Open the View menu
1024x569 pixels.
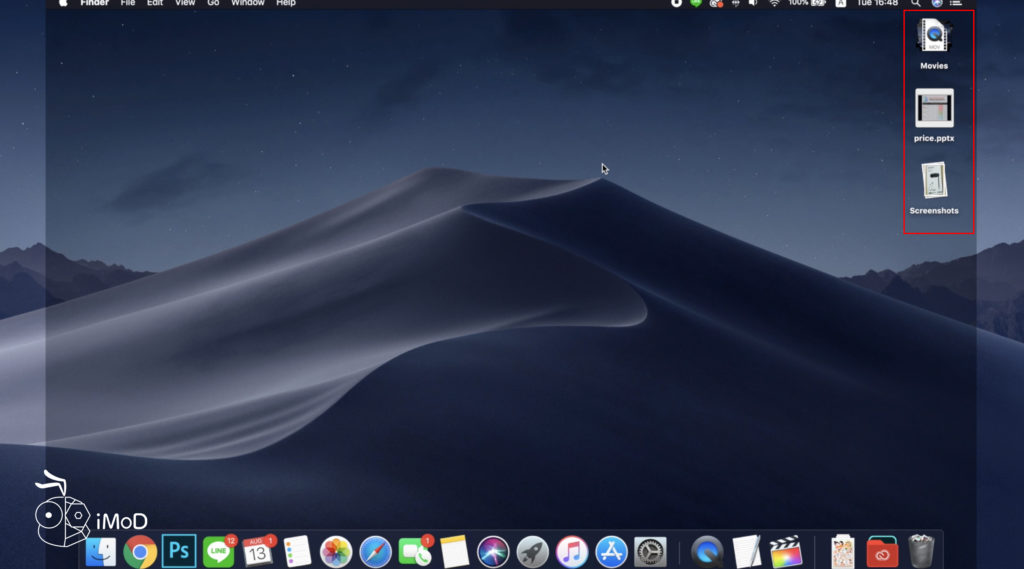point(185,3)
